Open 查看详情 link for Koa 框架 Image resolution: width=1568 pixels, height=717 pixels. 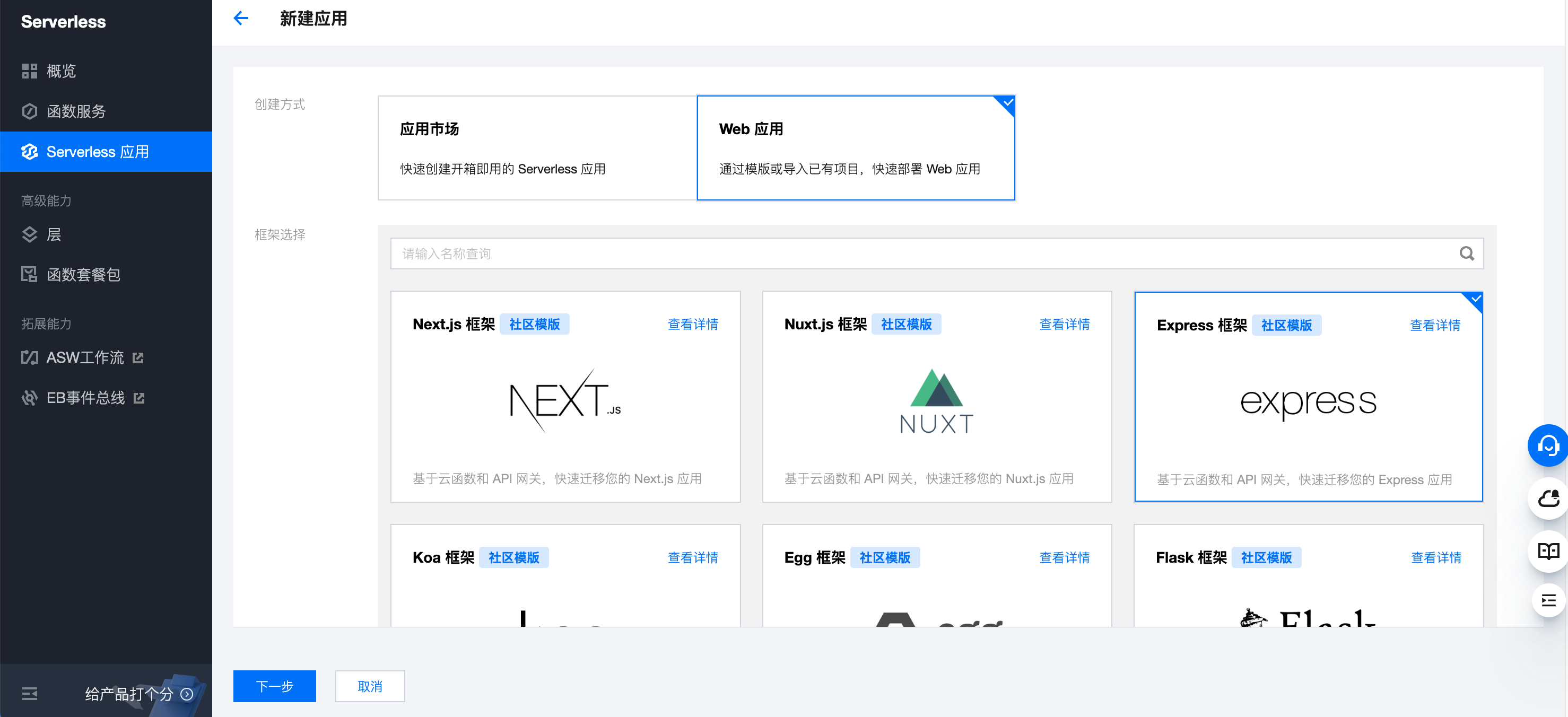click(x=692, y=557)
